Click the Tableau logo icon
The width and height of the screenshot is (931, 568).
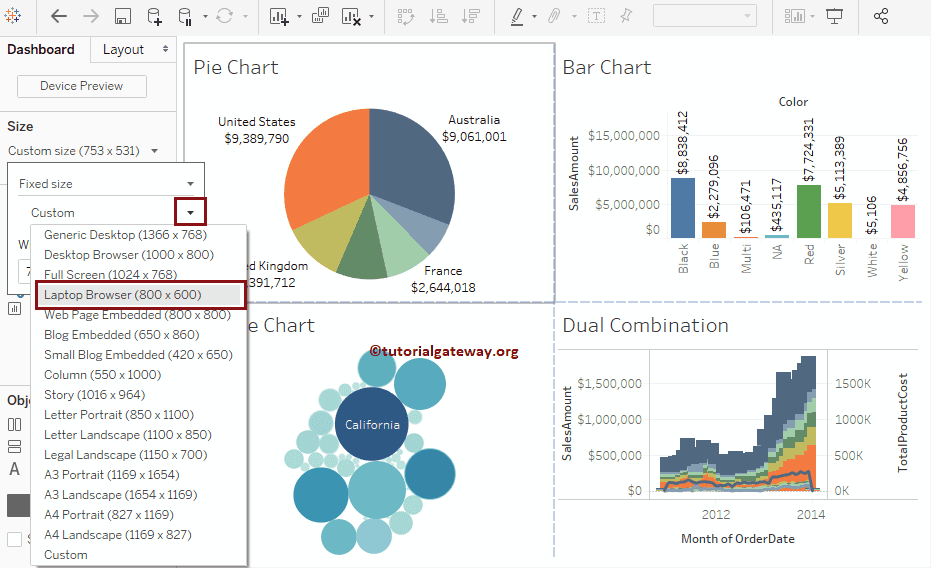[x=14, y=16]
